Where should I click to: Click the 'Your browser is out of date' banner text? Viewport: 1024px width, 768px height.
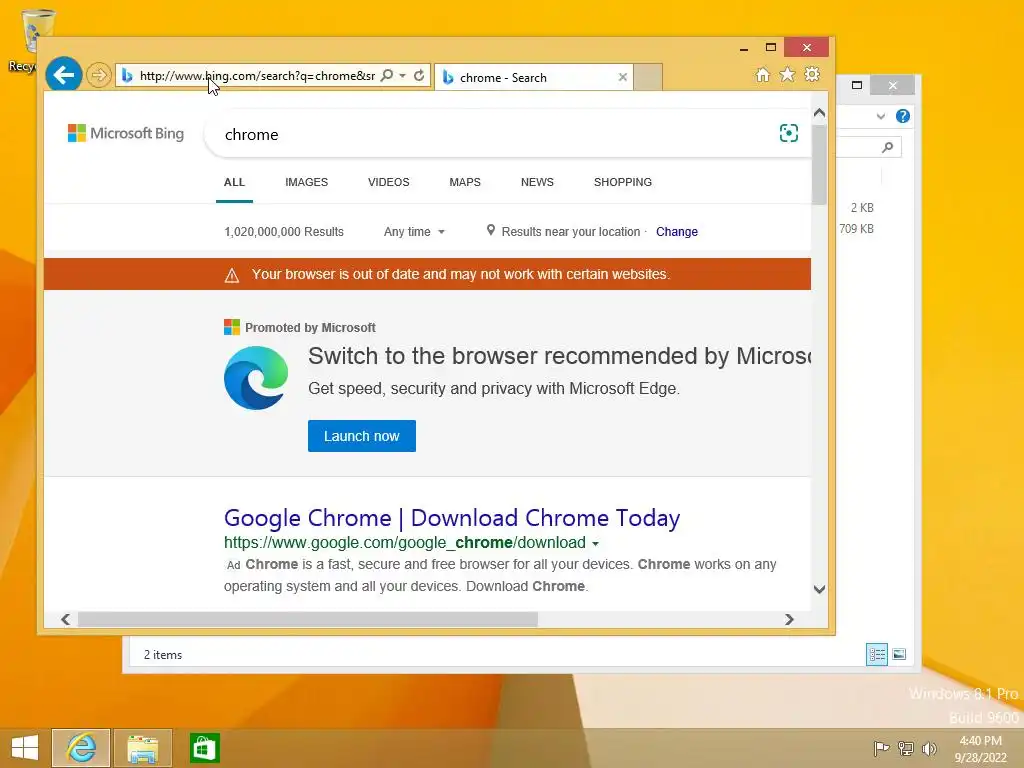(x=461, y=274)
